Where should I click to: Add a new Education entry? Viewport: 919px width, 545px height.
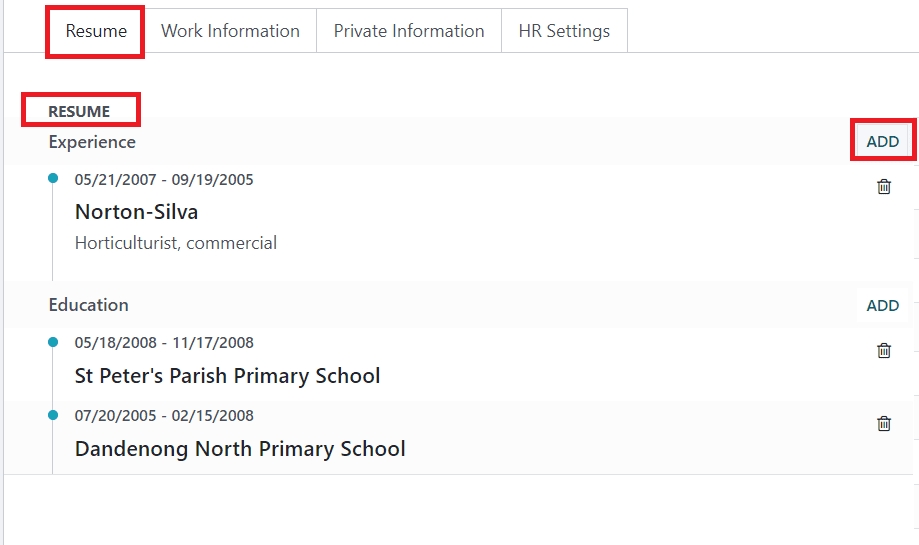pos(883,305)
